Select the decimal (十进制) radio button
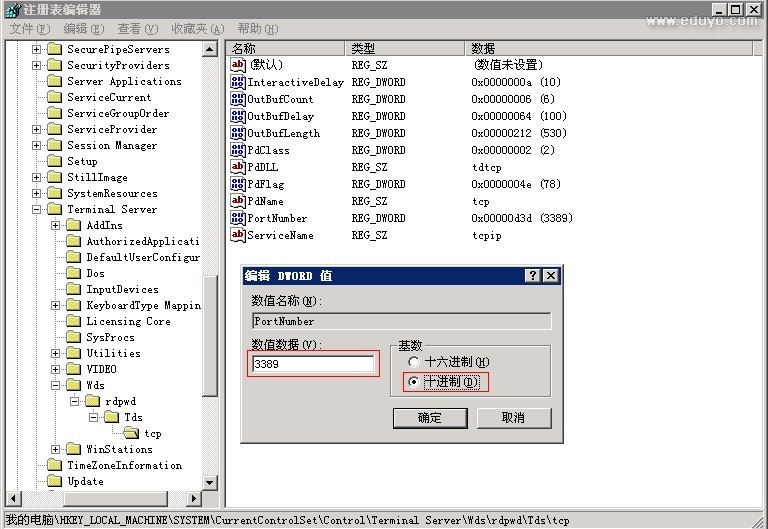 [414, 382]
